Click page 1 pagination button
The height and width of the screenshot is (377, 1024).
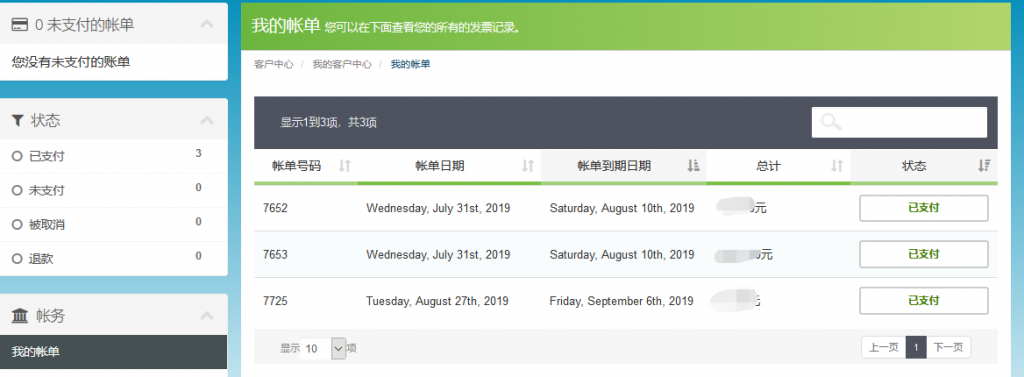click(x=916, y=348)
